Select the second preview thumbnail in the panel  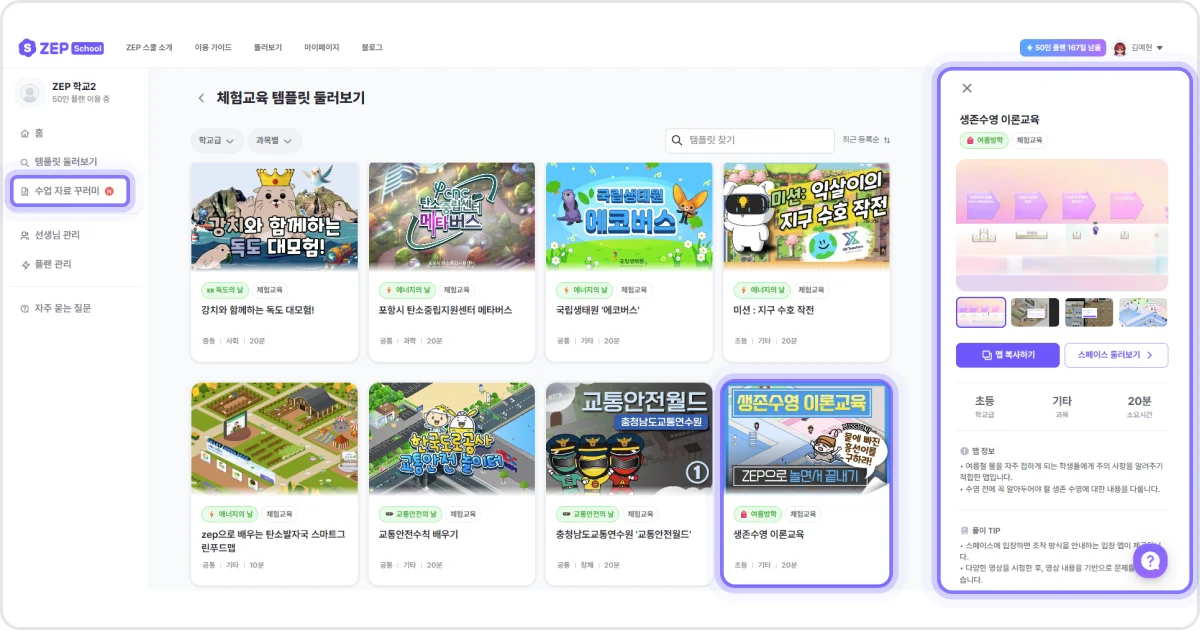pyautogui.click(x=1035, y=312)
